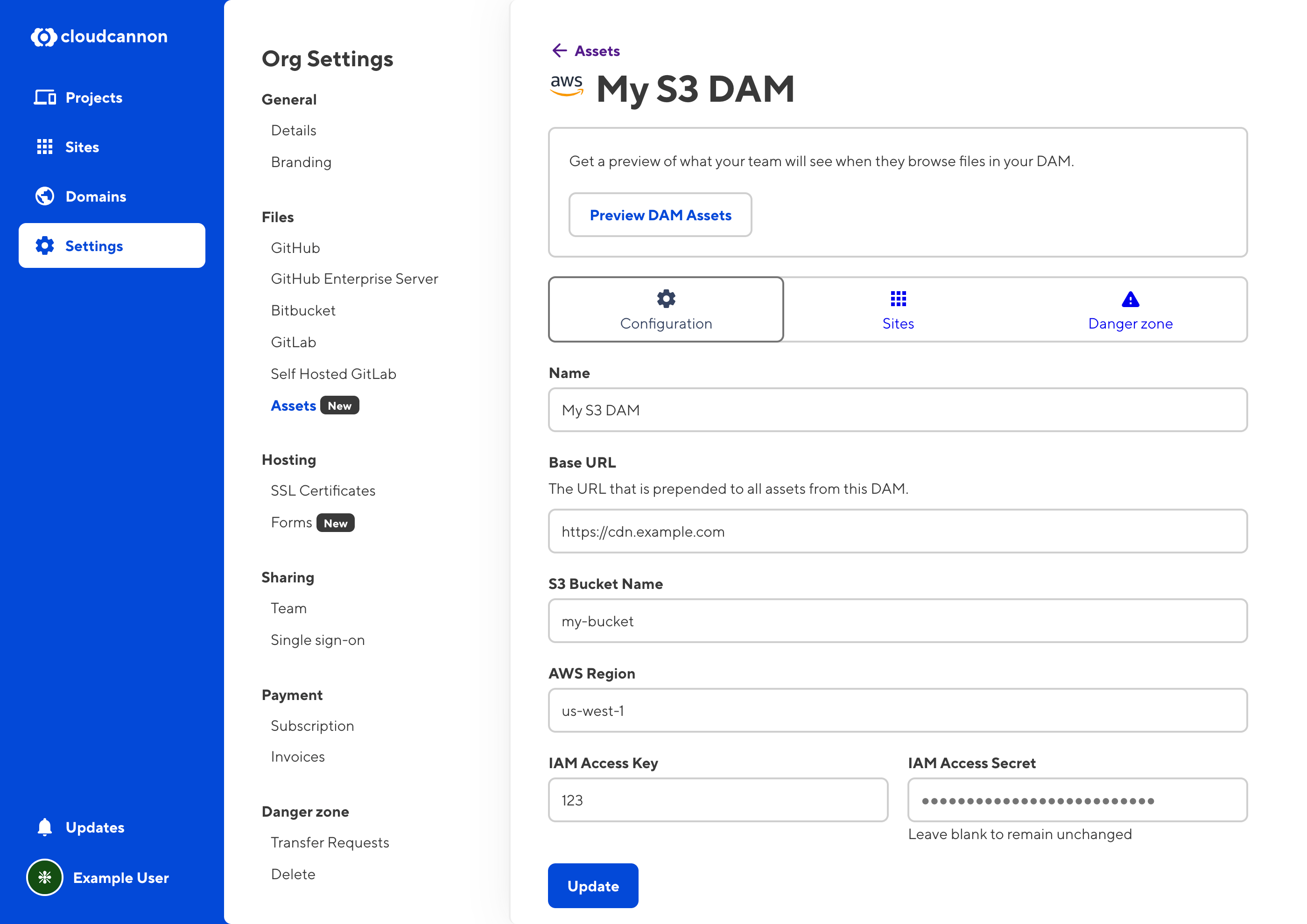Click the Settings gear icon in sidebar
This screenshot has width=1307, height=924.
point(41,244)
